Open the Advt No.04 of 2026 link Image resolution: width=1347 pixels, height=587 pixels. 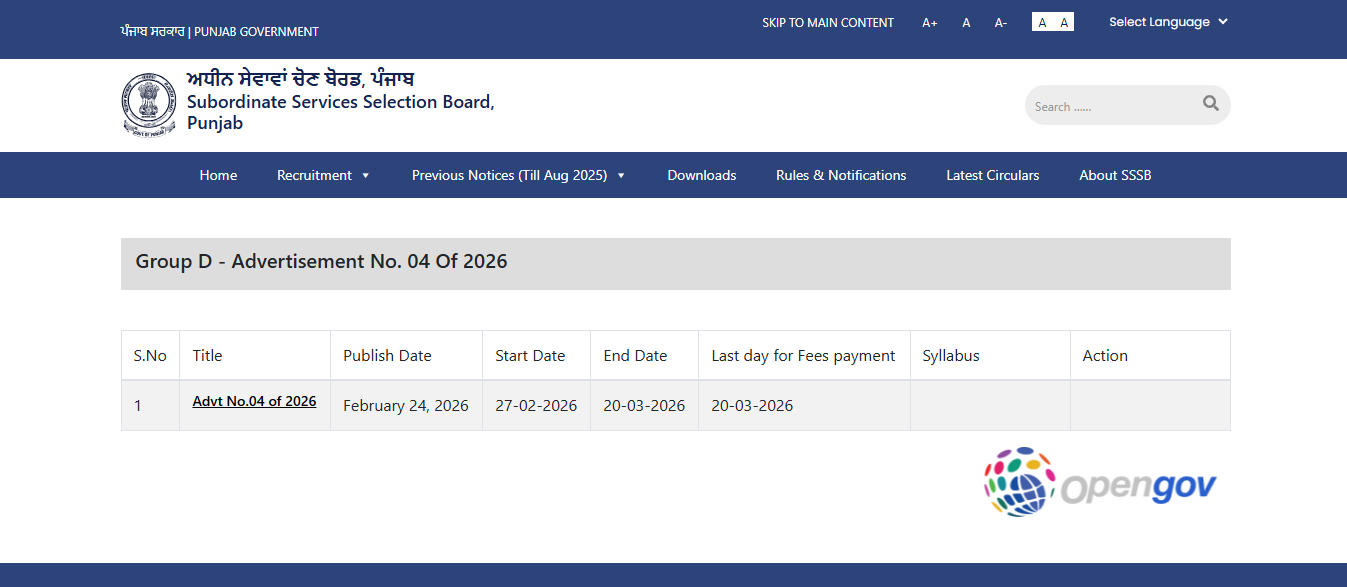click(x=254, y=401)
